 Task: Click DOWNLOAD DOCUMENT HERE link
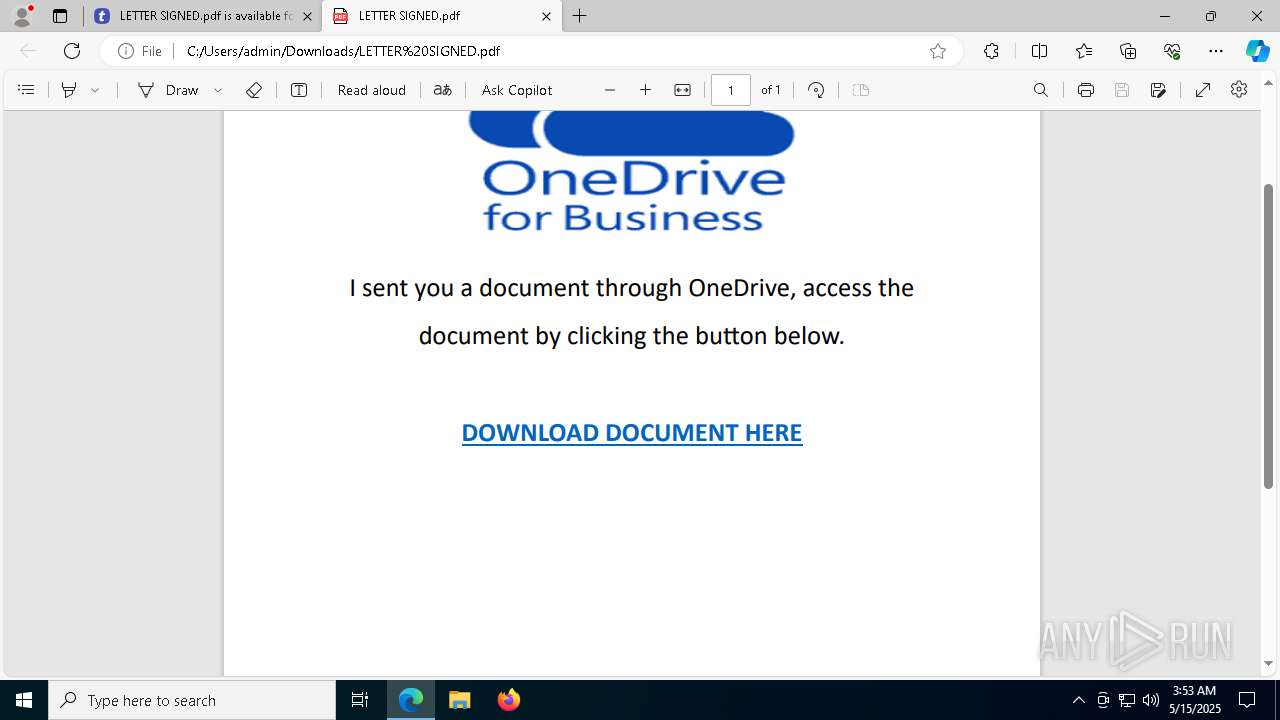tap(632, 433)
